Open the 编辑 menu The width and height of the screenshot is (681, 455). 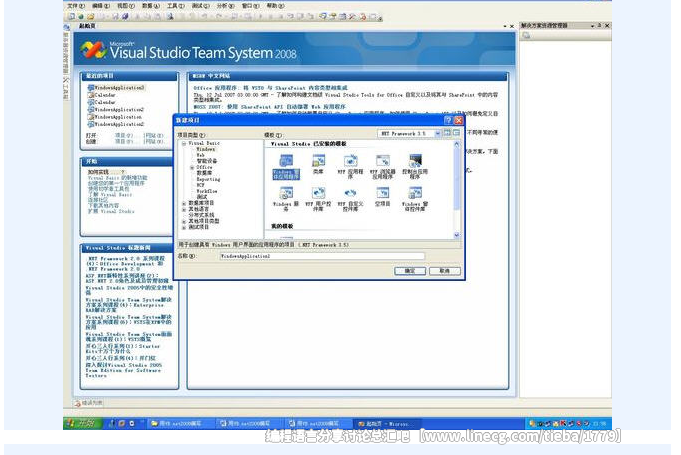[x=101, y=6]
